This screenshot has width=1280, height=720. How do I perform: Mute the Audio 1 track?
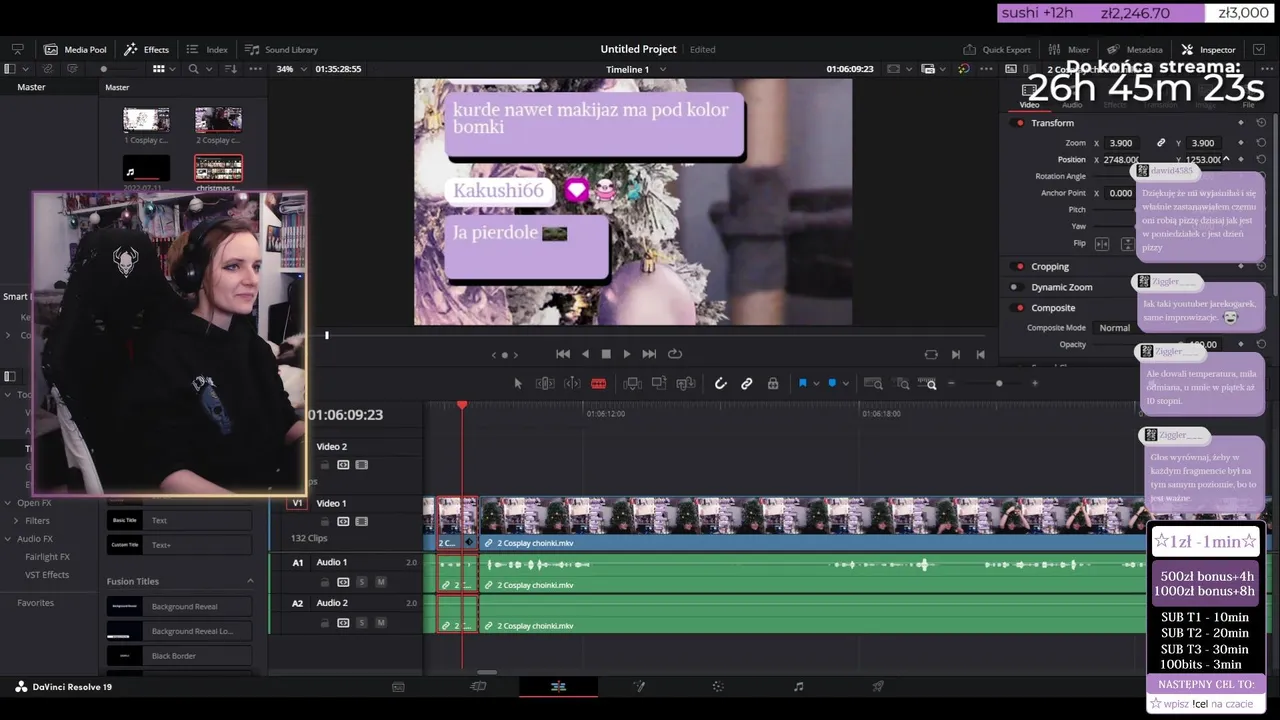tap(380, 582)
